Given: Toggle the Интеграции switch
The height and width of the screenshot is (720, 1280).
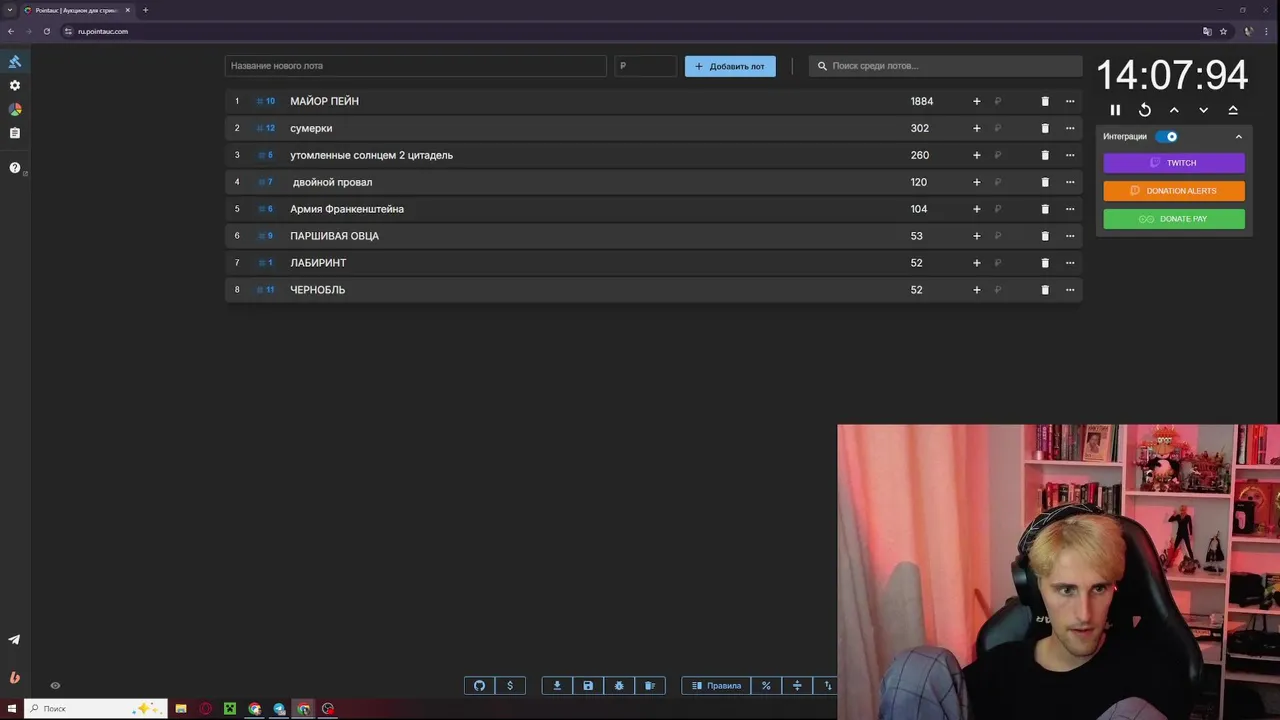Looking at the screenshot, I should click(x=1167, y=137).
